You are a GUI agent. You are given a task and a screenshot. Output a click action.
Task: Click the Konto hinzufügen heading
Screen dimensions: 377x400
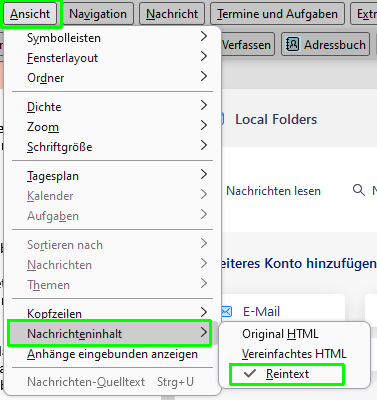coord(298,263)
